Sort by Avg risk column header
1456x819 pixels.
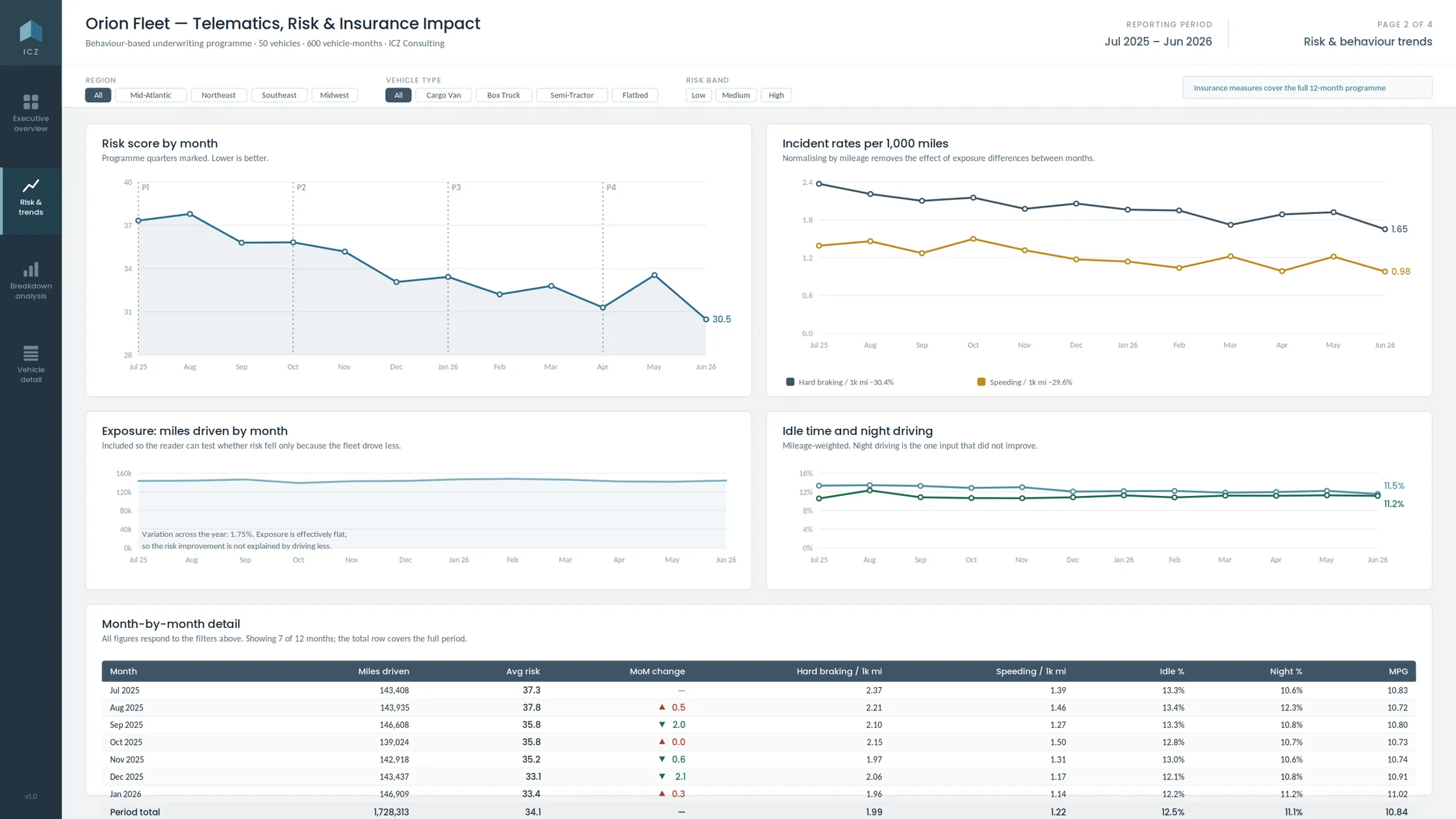click(523, 671)
